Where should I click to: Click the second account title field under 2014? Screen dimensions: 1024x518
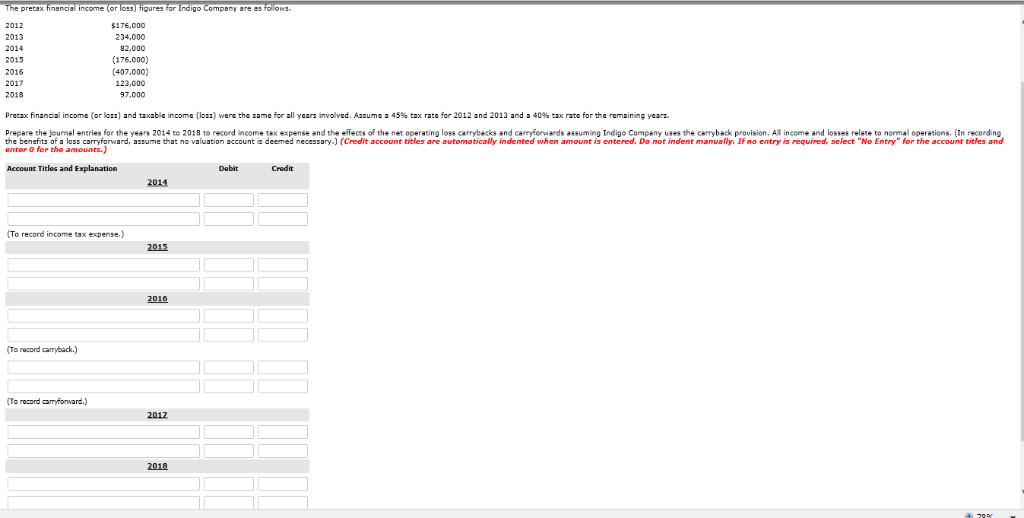(104, 219)
